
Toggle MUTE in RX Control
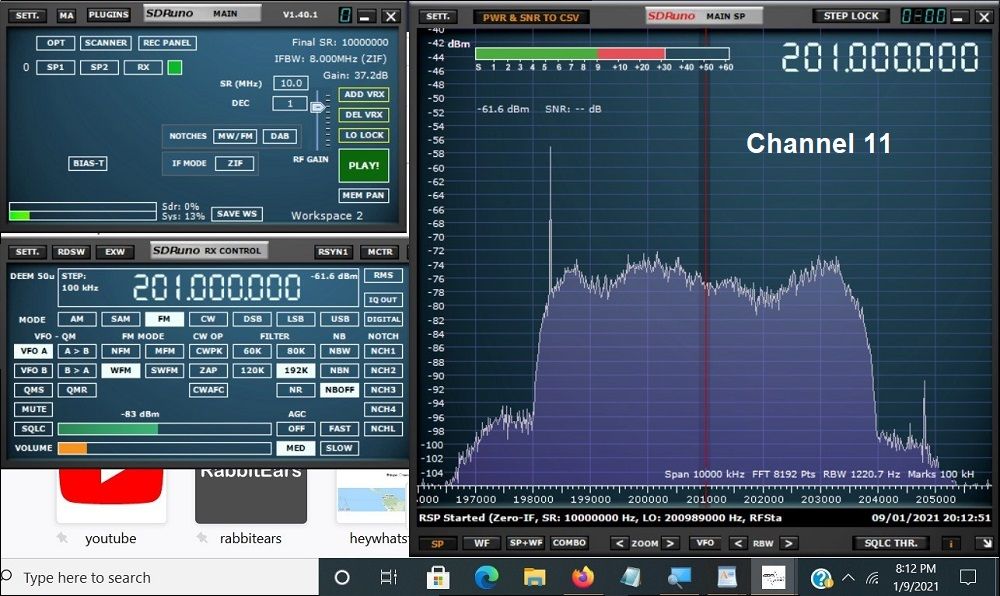34,409
